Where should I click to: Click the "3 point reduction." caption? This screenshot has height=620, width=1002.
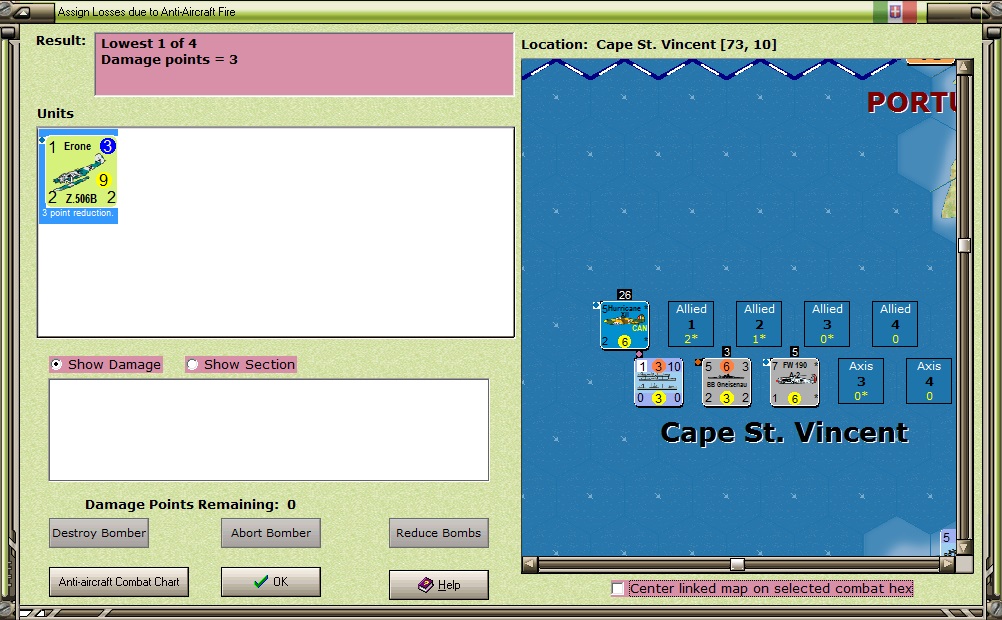(x=78, y=213)
